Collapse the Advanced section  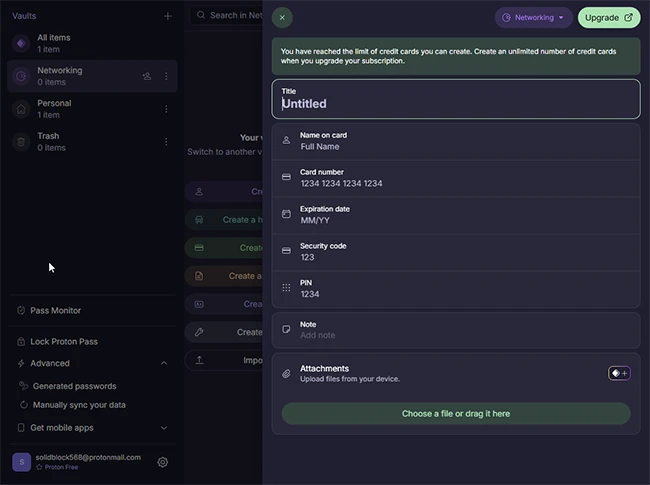pos(164,363)
